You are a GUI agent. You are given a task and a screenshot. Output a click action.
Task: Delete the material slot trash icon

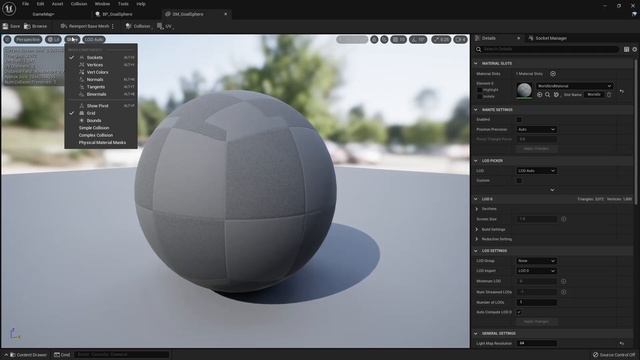click(609, 95)
